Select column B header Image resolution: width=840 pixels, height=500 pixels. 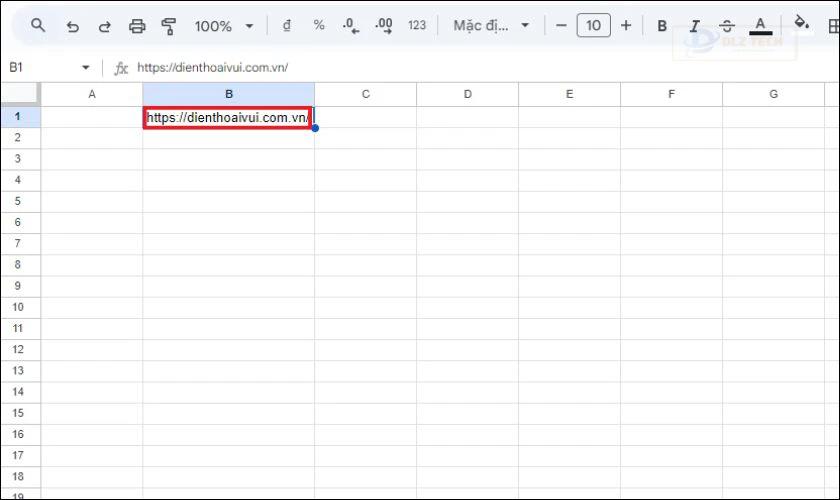tap(229, 94)
